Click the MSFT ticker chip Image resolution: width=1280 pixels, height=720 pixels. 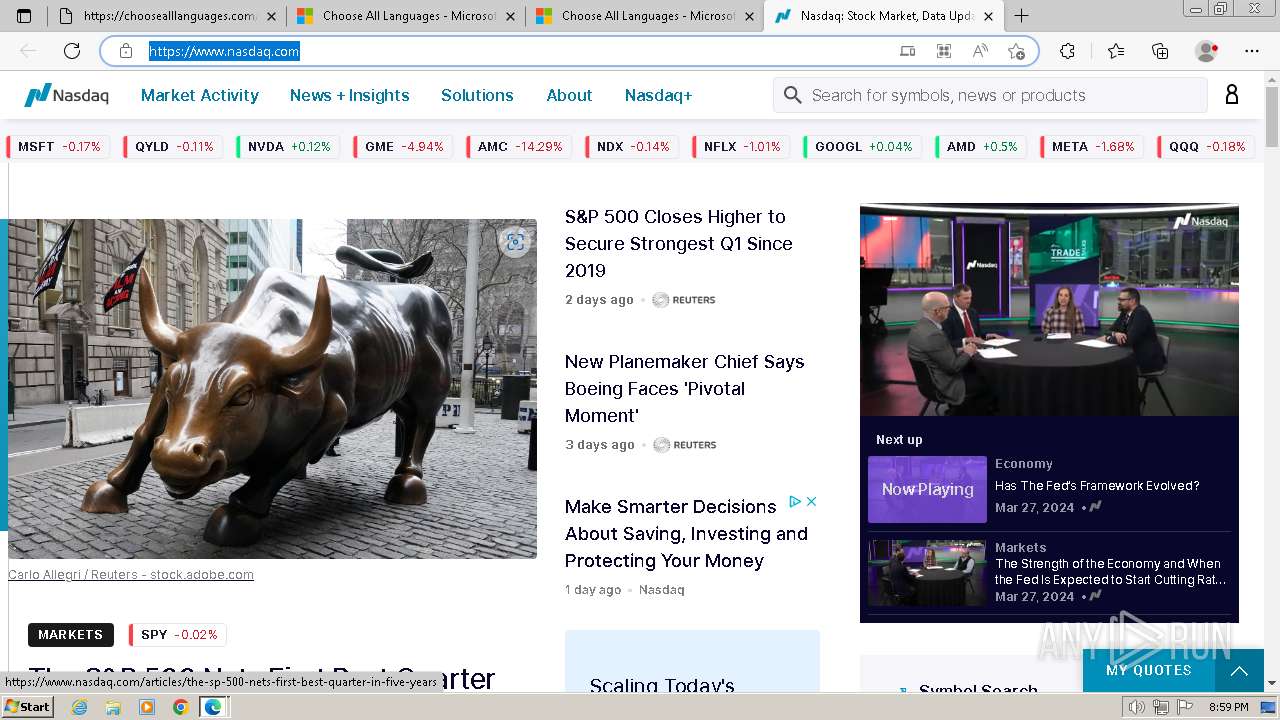pyautogui.click(x=59, y=146)
